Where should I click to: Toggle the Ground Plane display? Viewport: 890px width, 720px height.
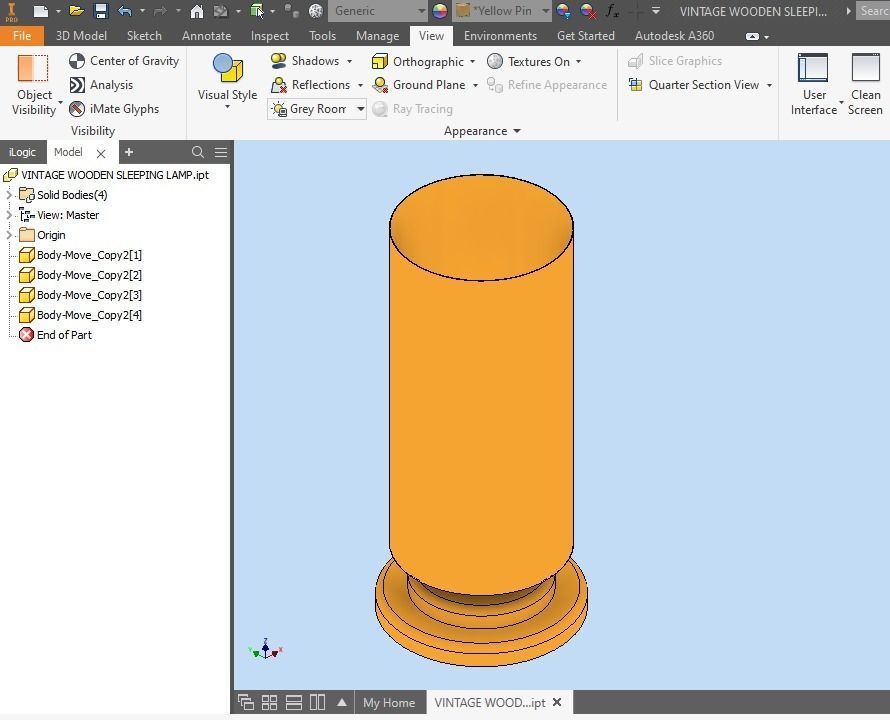point(419,85)
